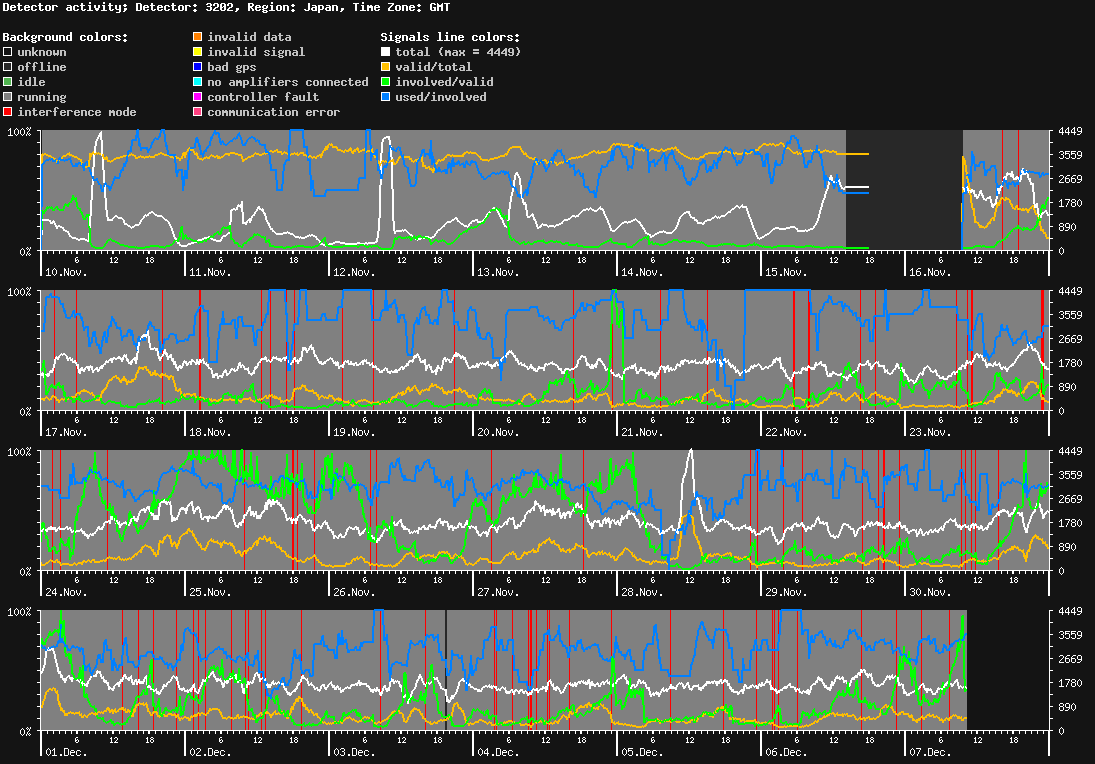1095x764 pixels.
Task: Click the 'invalid data' legend swatch
Action: tap(196, 36)
